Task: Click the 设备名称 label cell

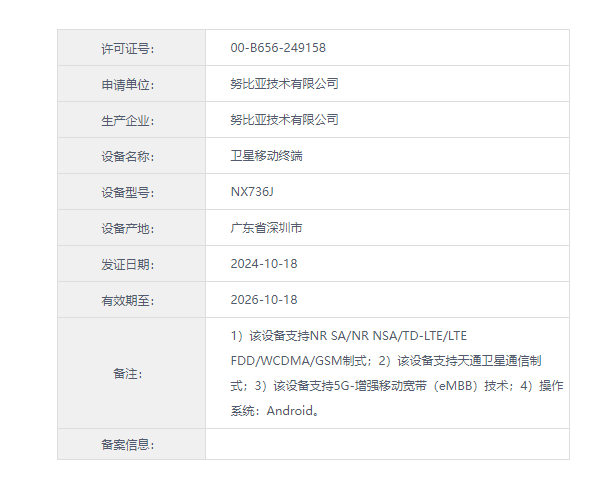Action: coord(132,156)
